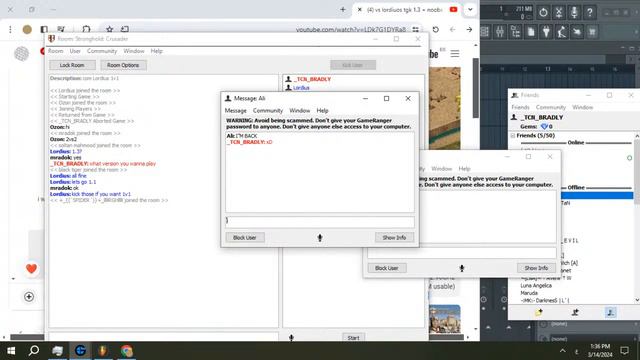Click the Room Options button
This screenshot has width=640, height=360.
pyautogui.click(x=123, y=65)
